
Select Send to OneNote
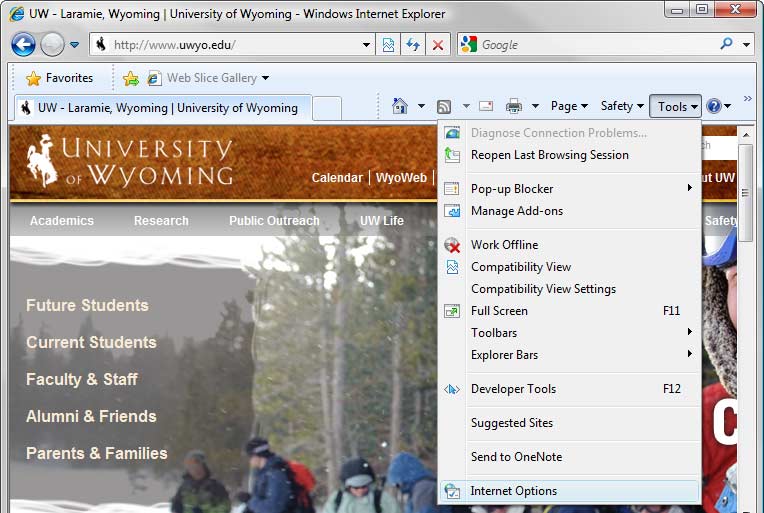pyautogui.click(x=569, y=456)
